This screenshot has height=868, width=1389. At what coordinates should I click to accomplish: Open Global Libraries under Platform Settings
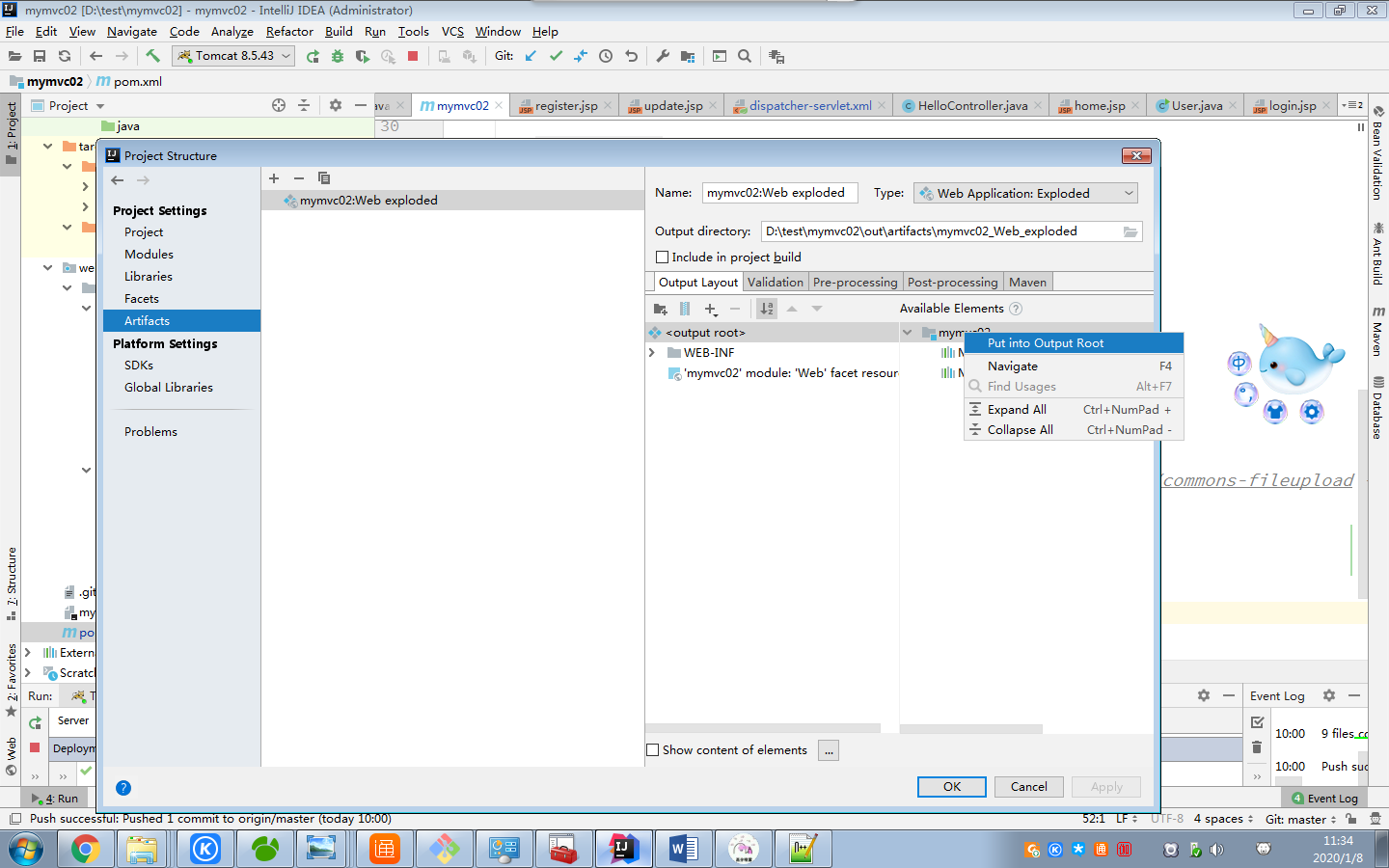(169, 388)
